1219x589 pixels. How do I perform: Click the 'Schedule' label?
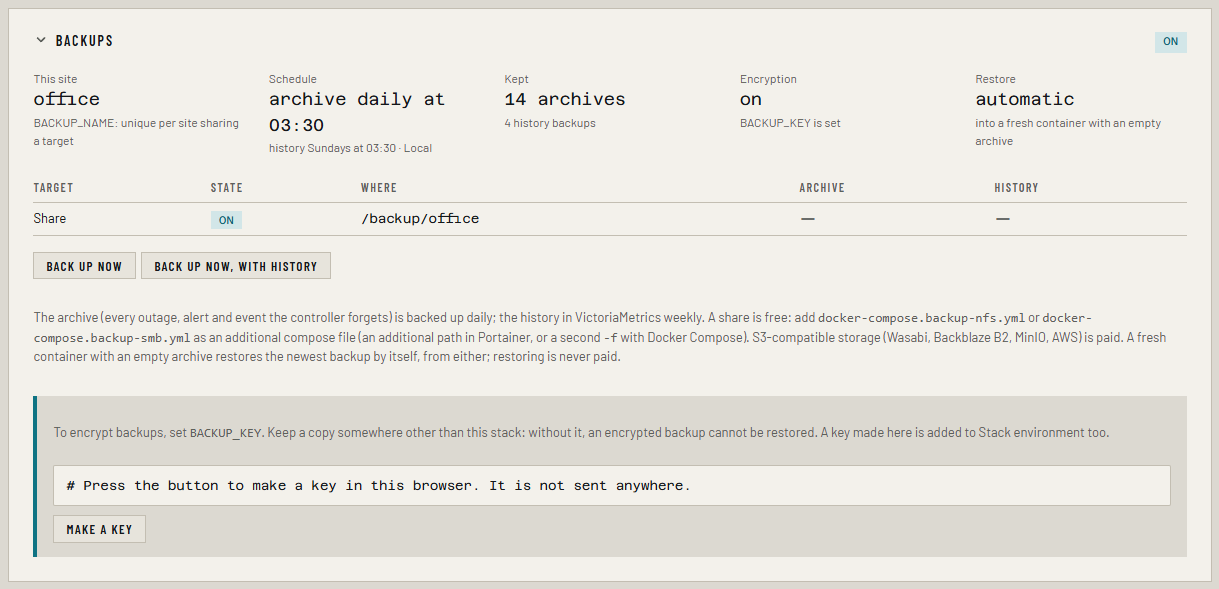point(293,79)
